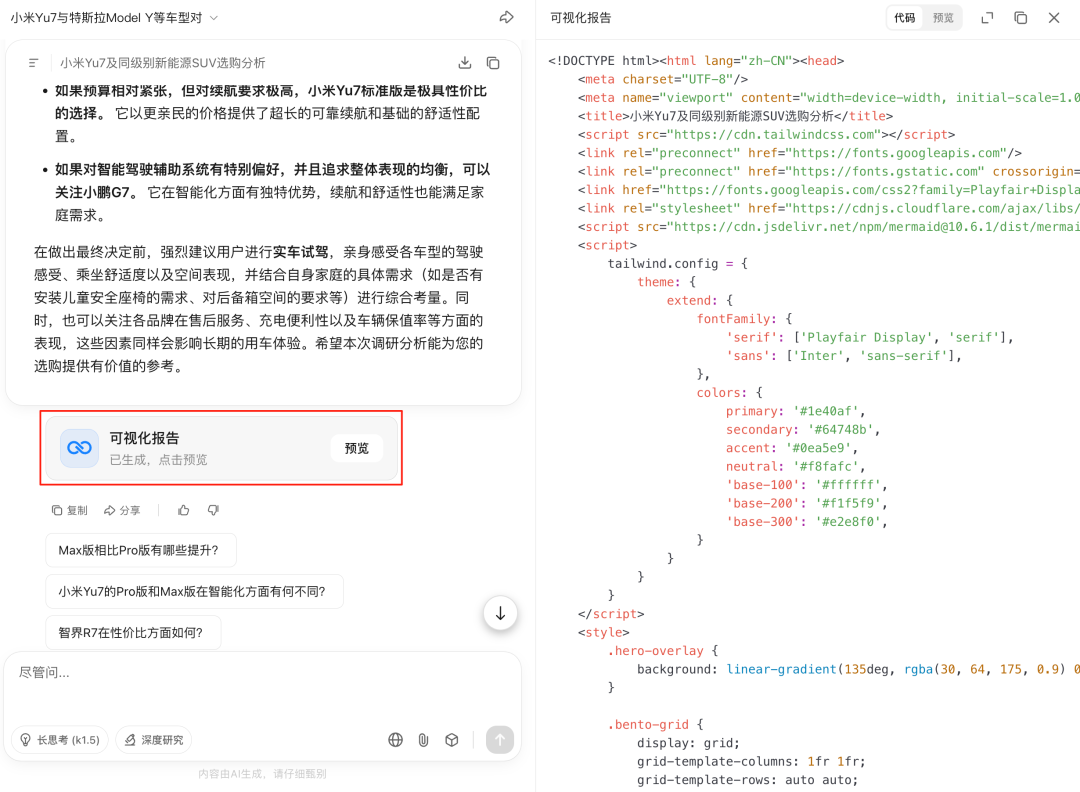Close the 可视化报告 panel

tap(1054, 18)
